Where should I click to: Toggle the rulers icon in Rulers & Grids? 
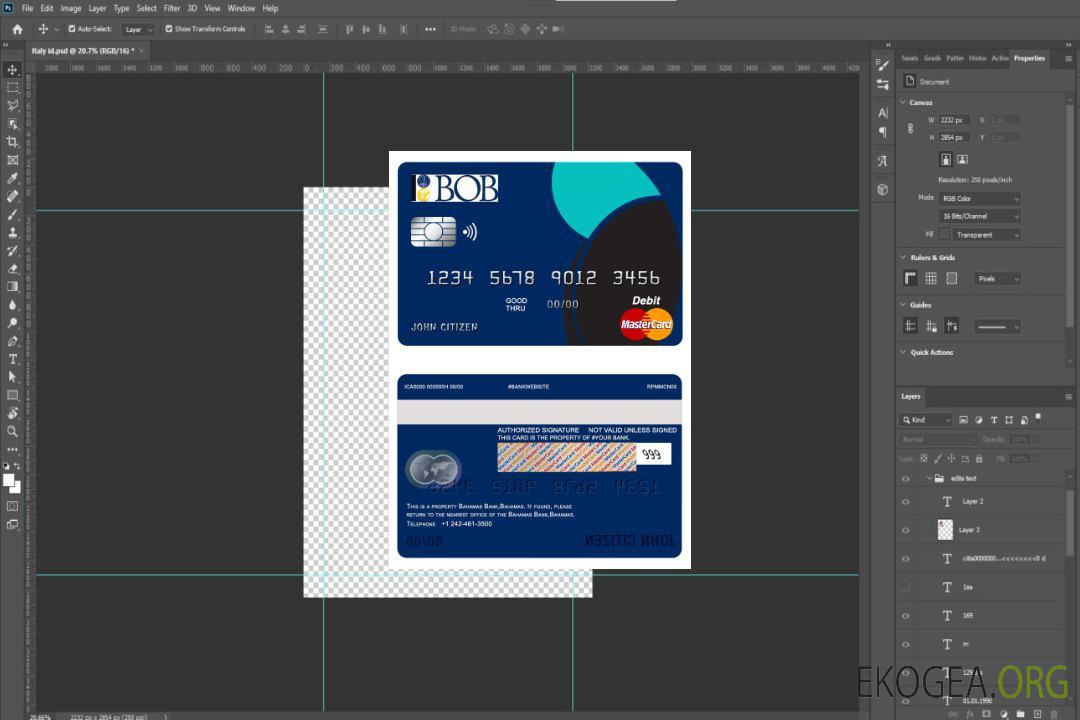pyautogui.click(x=910, y=279)
